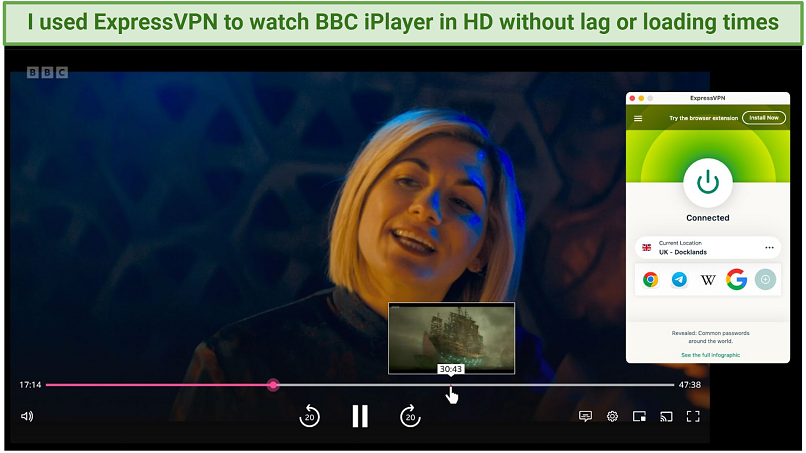Rewind 20 seconds in the player
806x453 pixels.
click(x=309, y=416)
